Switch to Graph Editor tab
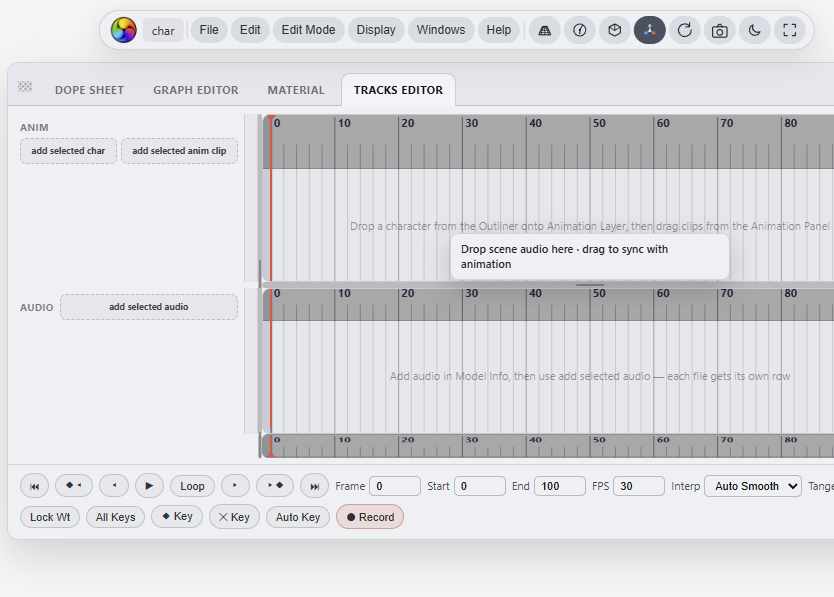 point(196,90)
